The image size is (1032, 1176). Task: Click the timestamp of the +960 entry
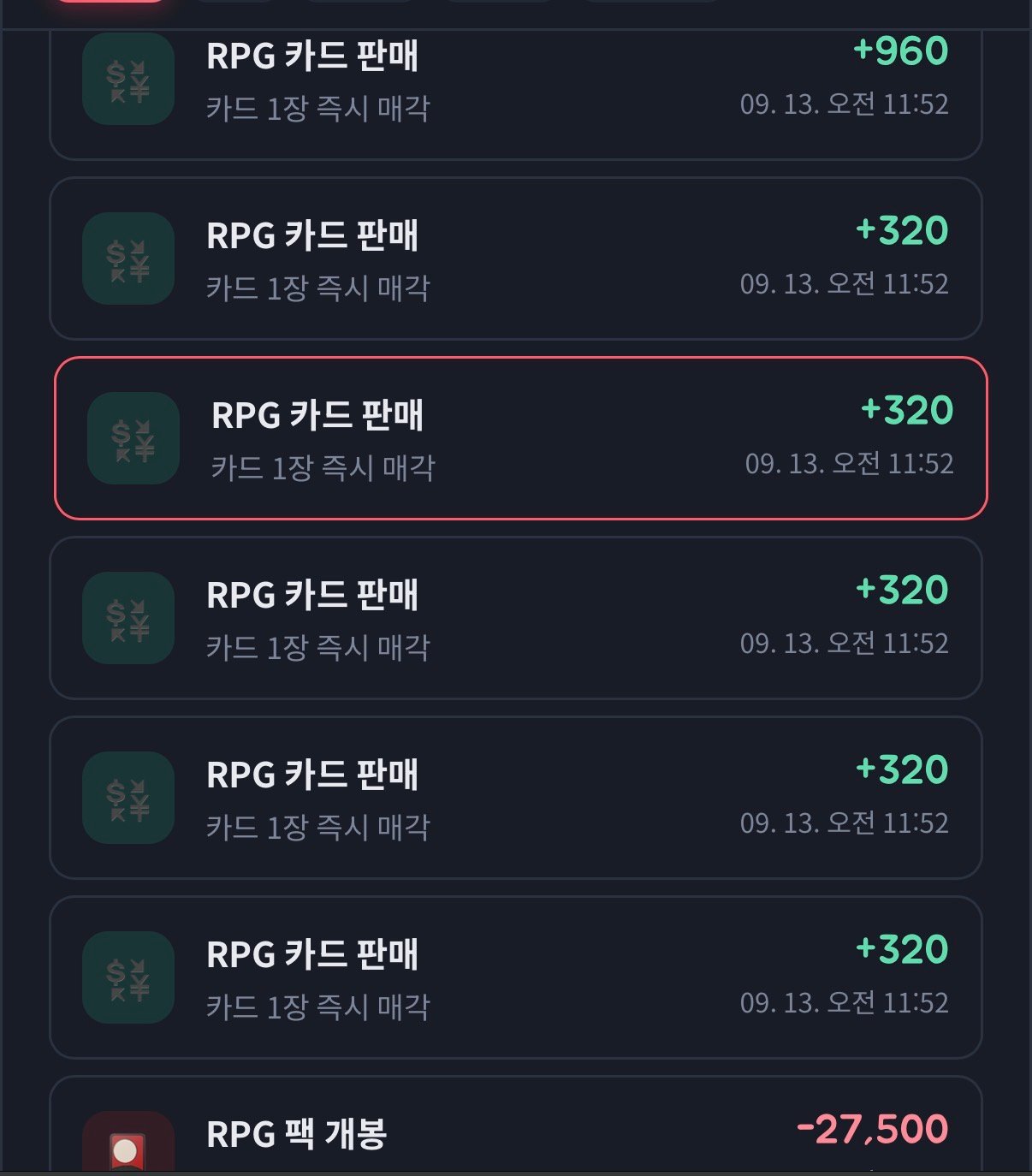[845, 104]
